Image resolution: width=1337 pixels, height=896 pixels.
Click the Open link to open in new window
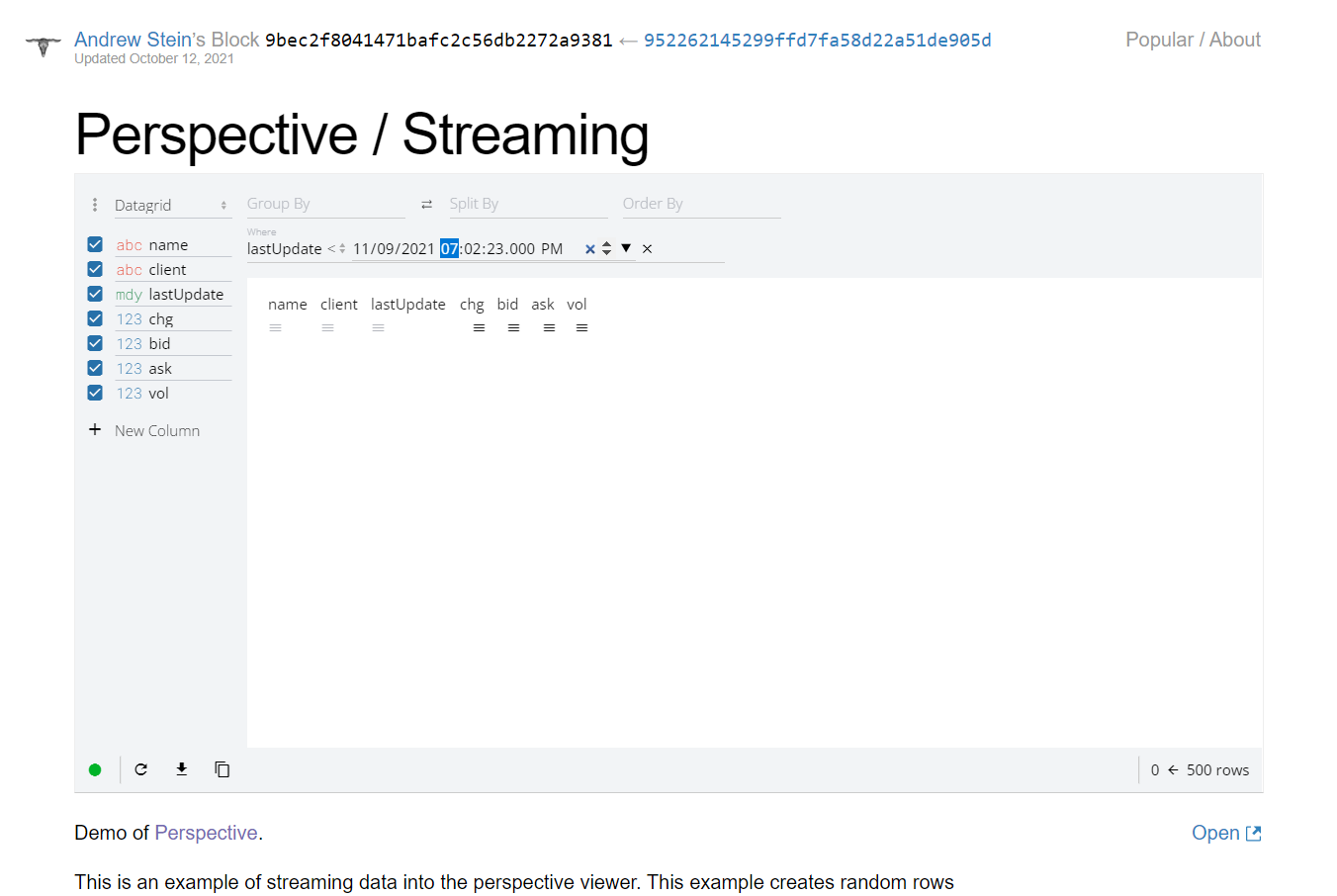1226,833
